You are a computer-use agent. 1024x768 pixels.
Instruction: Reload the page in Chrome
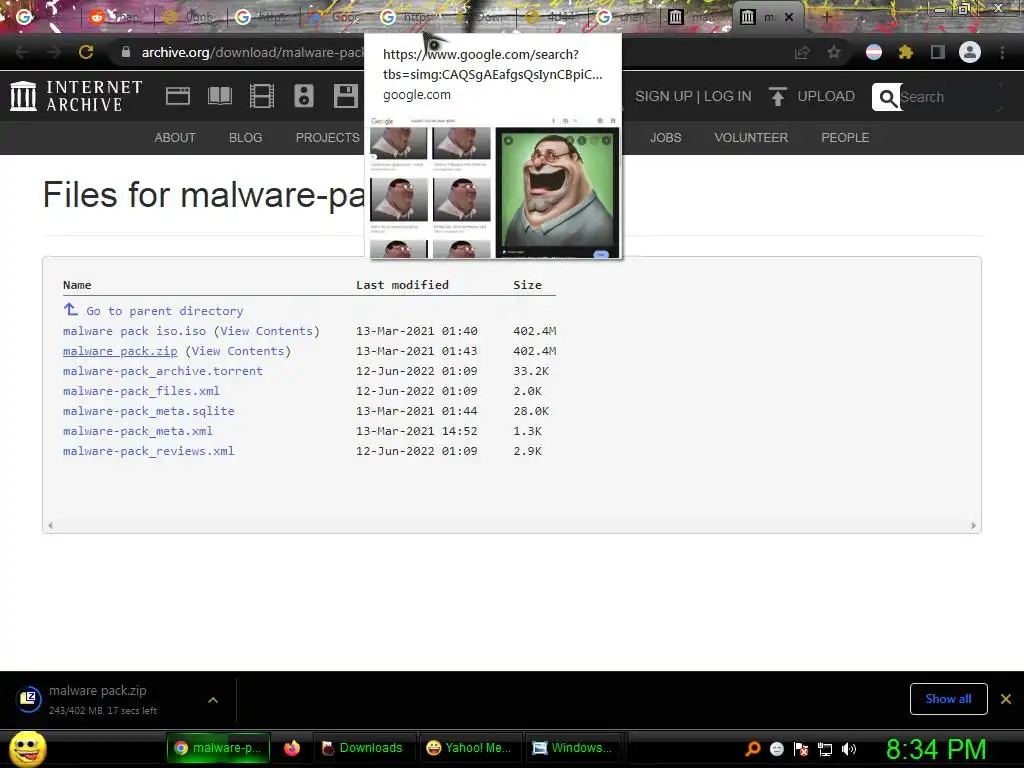click(x=86, y=52)
